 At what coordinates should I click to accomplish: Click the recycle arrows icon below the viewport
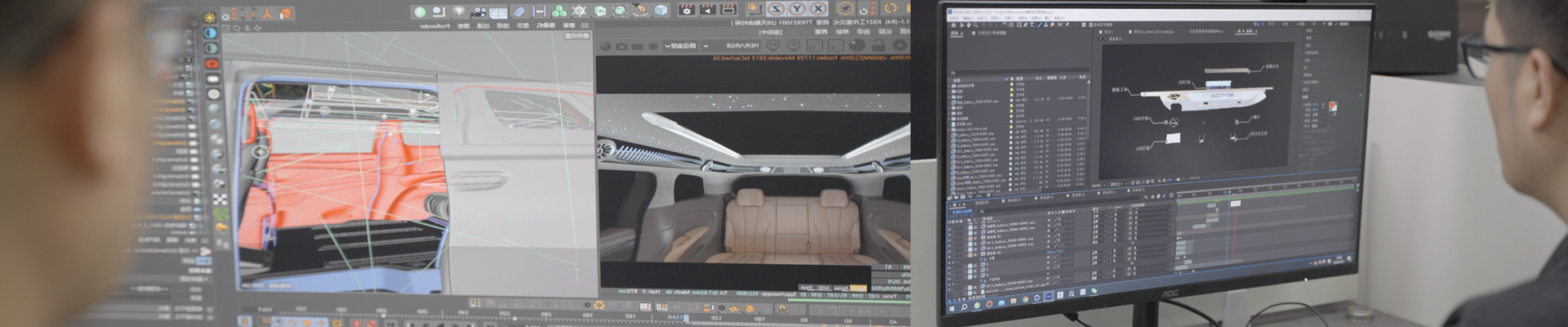point(599,305)
